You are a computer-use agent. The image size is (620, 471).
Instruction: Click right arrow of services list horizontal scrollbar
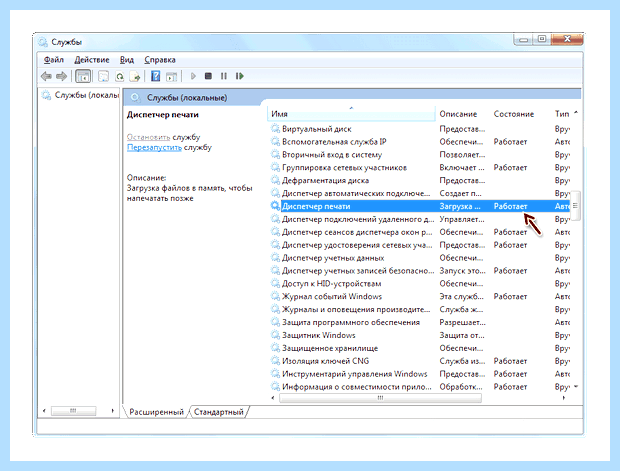coord(563,398)
